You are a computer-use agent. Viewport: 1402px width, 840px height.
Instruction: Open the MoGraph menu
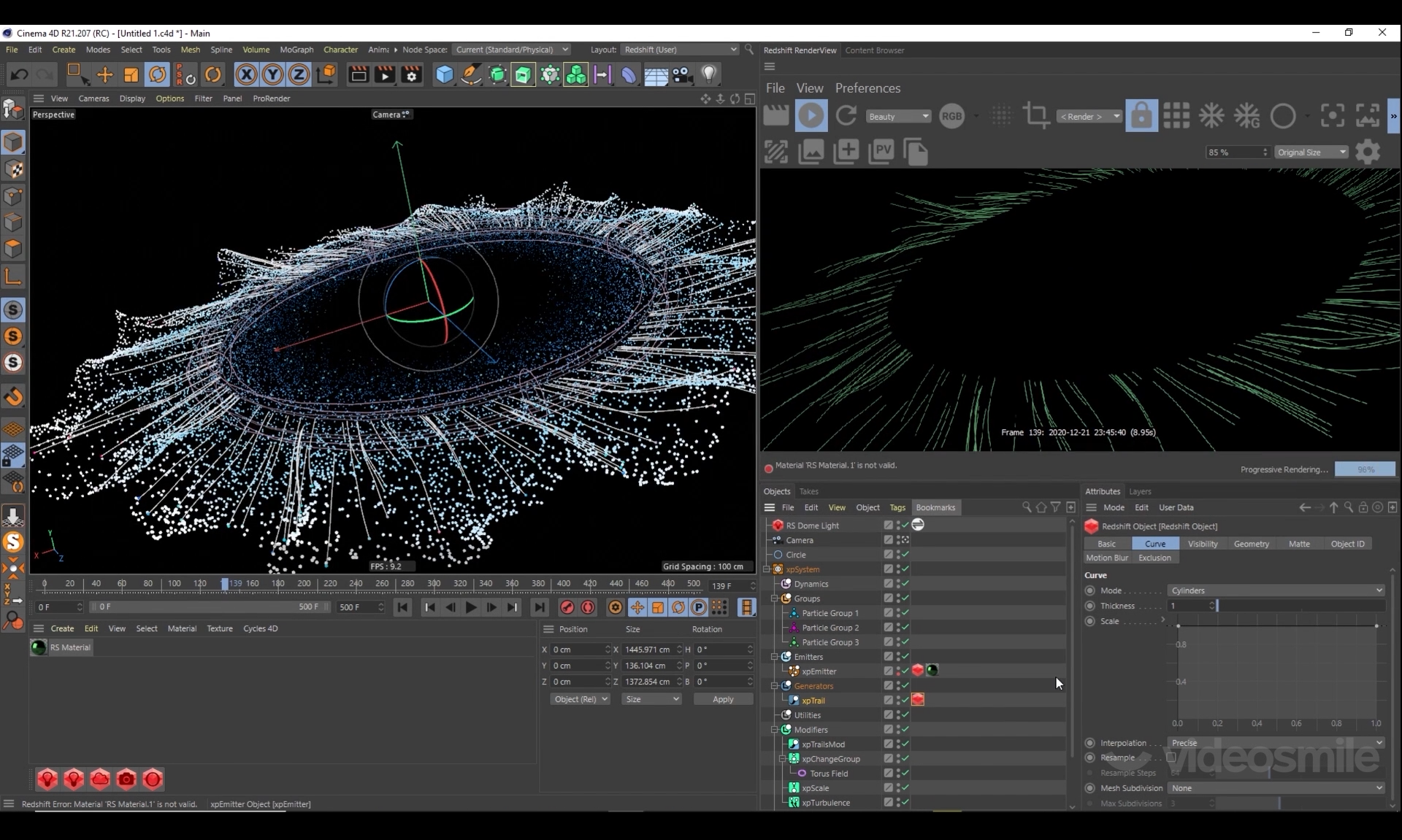coord(296,50)
